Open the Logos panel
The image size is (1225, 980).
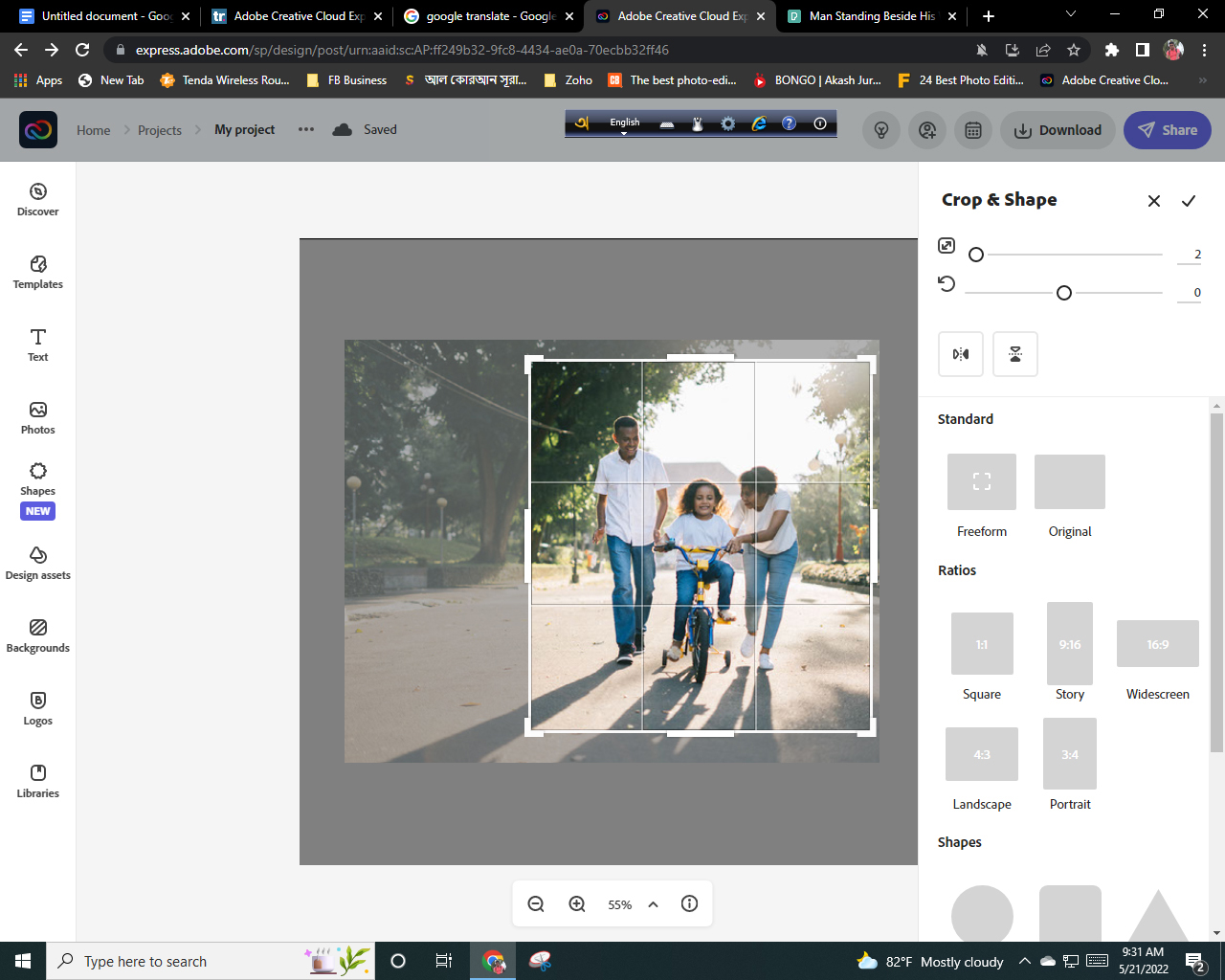tap(38, 708)
